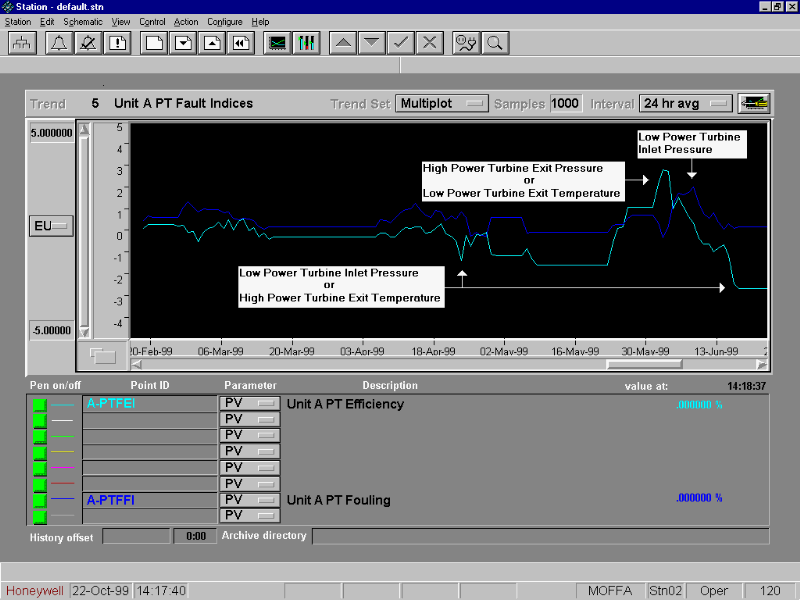Open the Configure menu
Screen dimensions: 800x600
[225, 22]
